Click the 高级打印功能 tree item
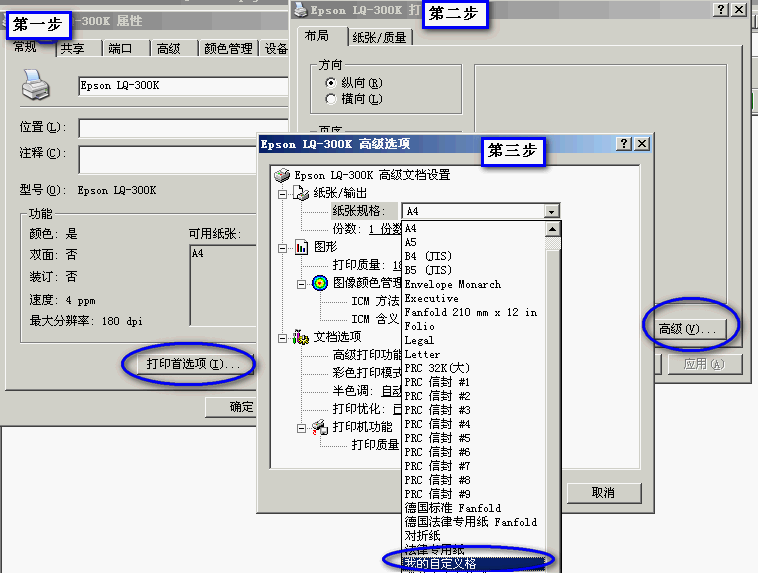758x573 pixels. [366, 355]
